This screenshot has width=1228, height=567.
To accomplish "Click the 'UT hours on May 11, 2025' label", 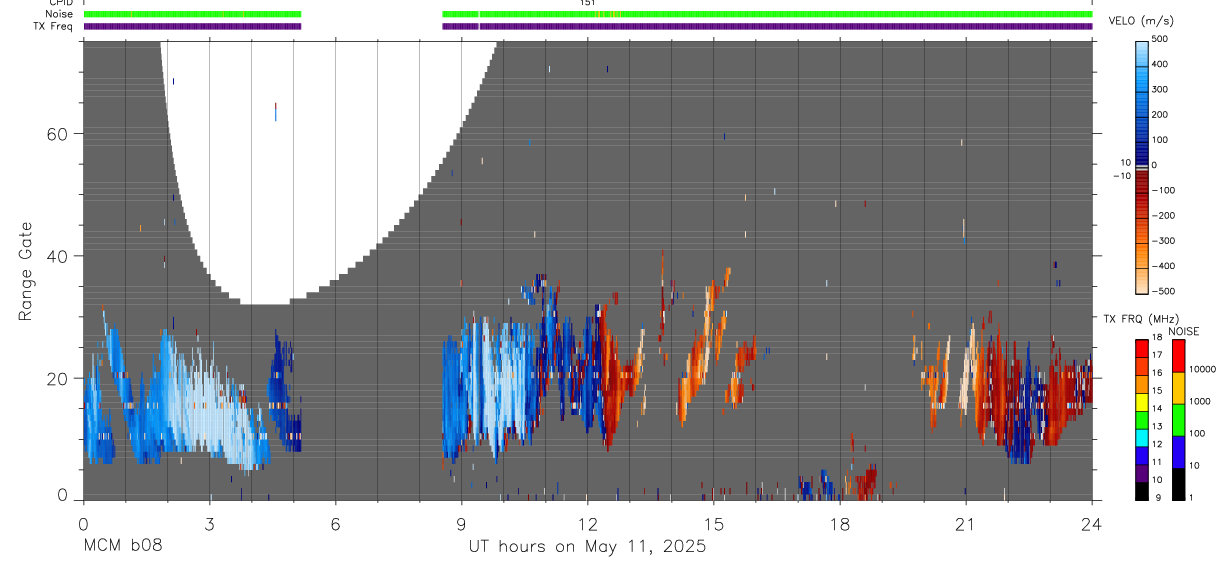I will click(x=588, y=547).
